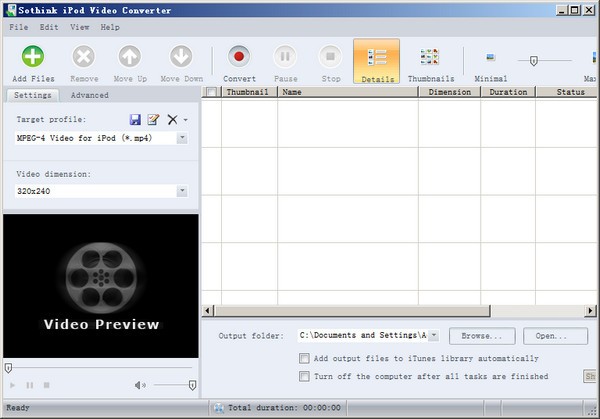Click the video preview seek slider handle
600x419 pixels.
[8, 368]
